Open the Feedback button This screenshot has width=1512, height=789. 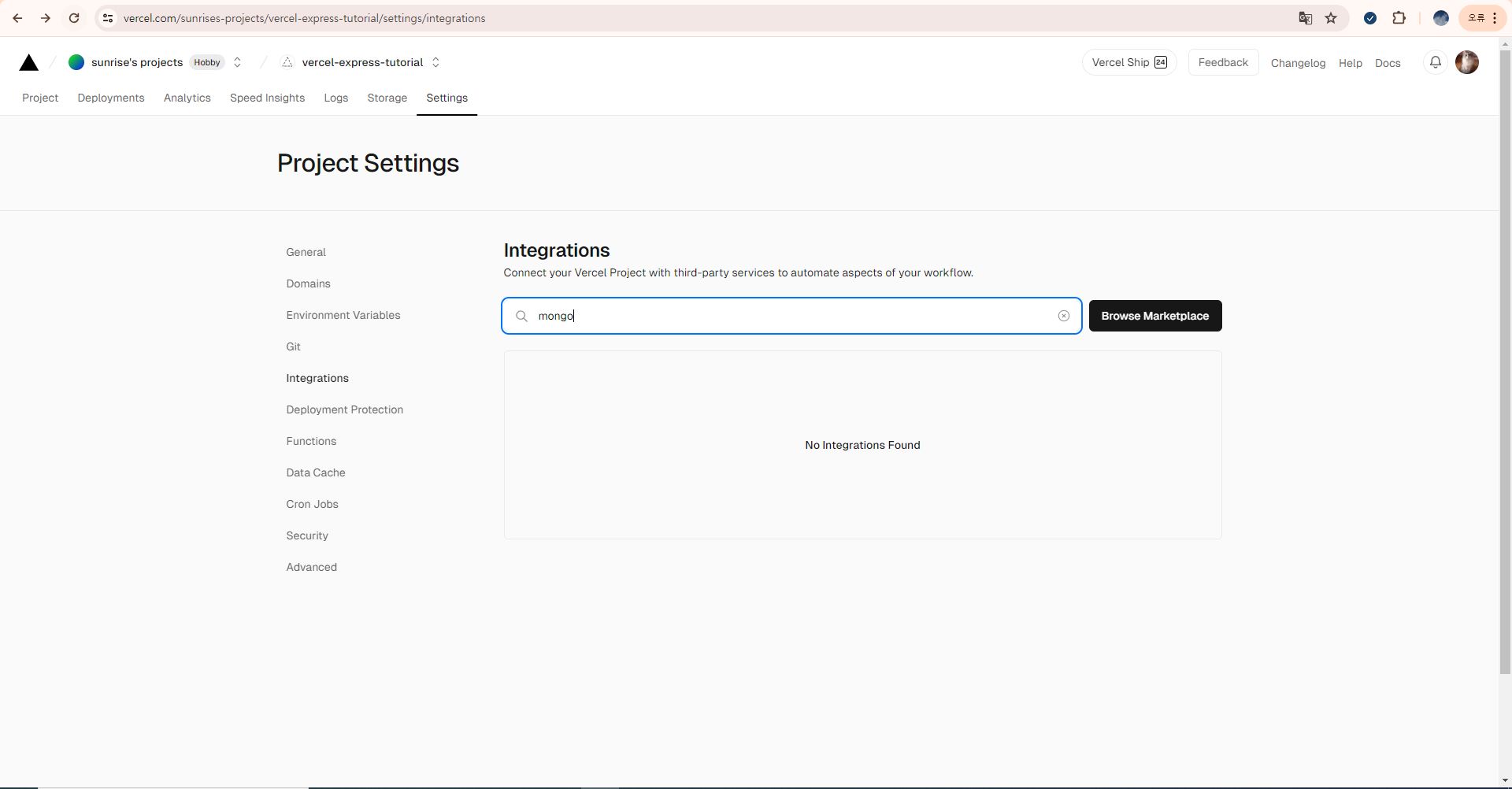[1223, 62]
